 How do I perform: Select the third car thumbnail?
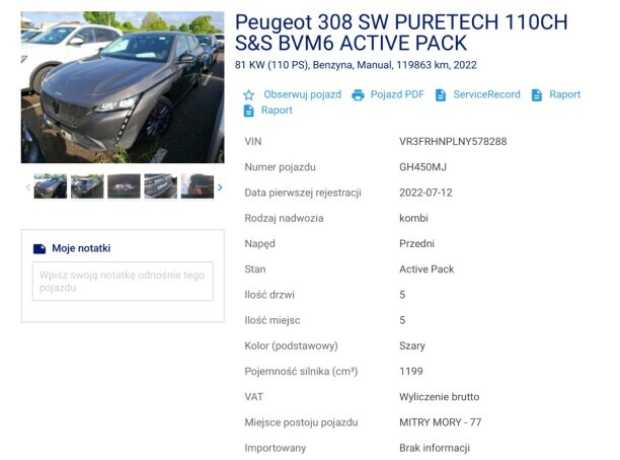pos(124,186)
